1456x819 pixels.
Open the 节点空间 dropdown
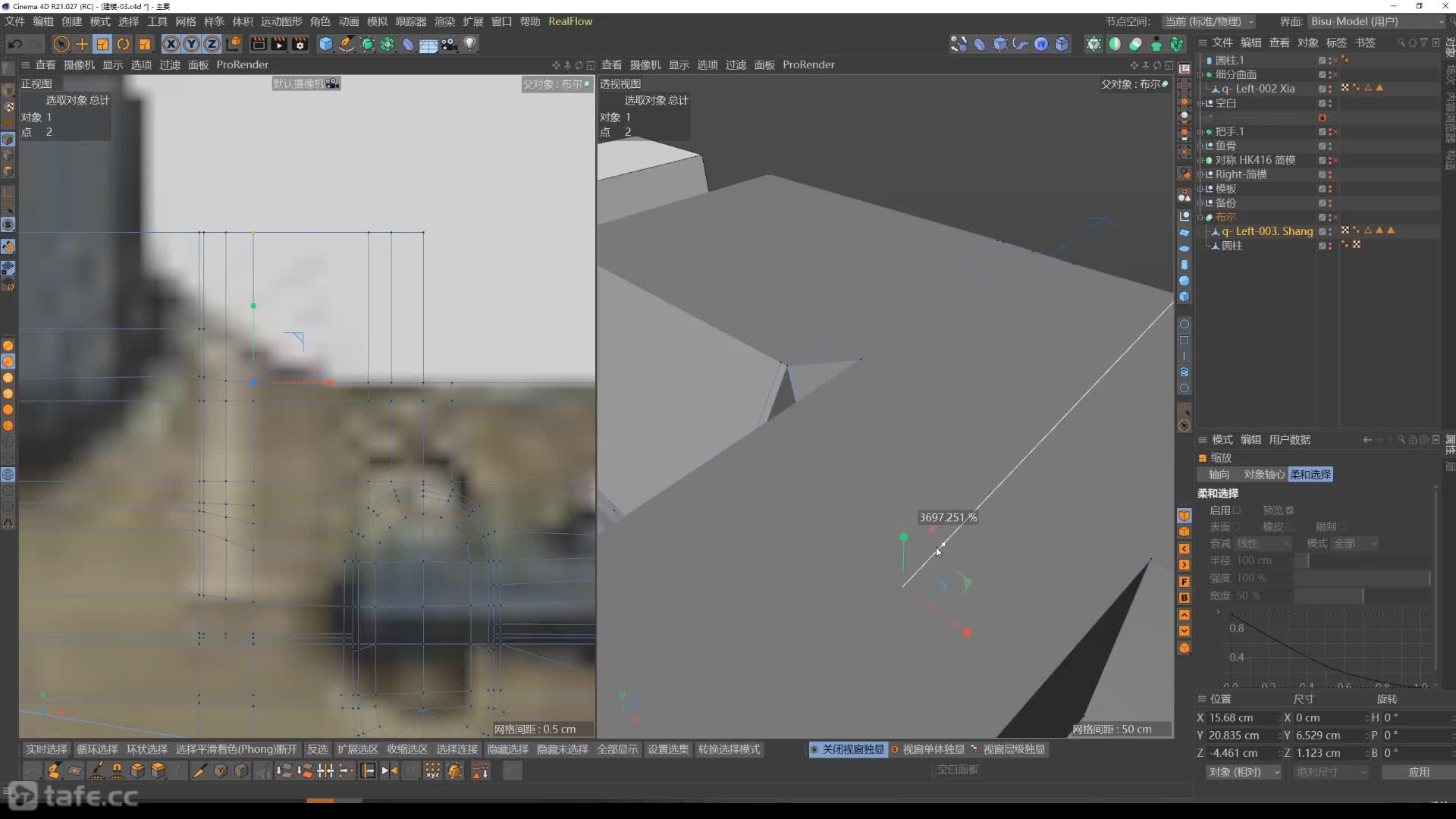[x=1210, y=21]
